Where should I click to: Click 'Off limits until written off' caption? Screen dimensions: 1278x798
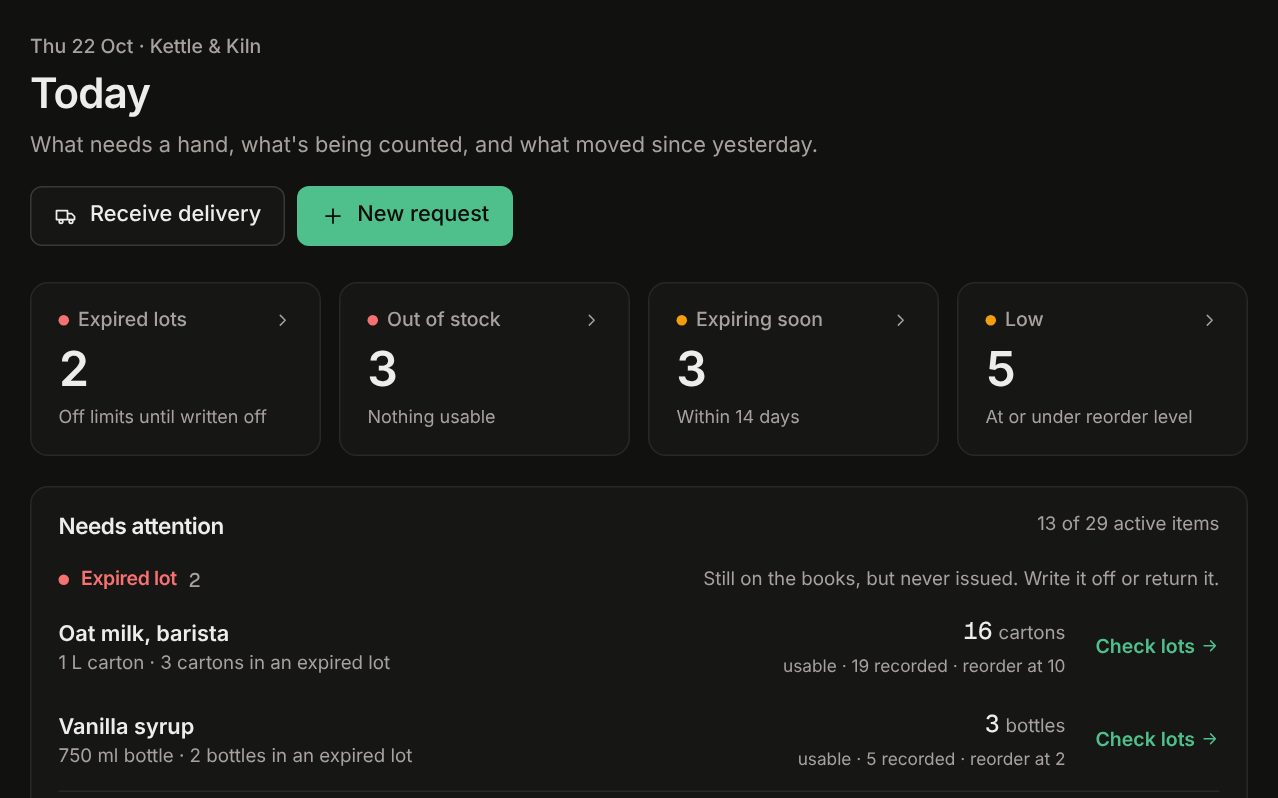(162, 417)
